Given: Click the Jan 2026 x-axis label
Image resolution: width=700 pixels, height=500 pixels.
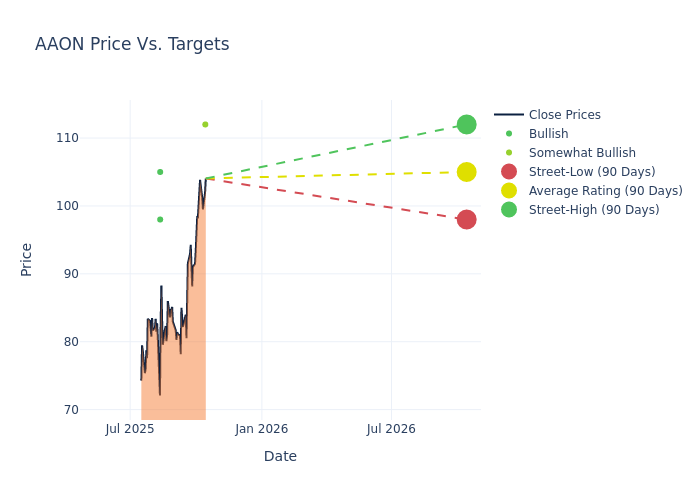Looking at the screenshot, I should [262, 429].
